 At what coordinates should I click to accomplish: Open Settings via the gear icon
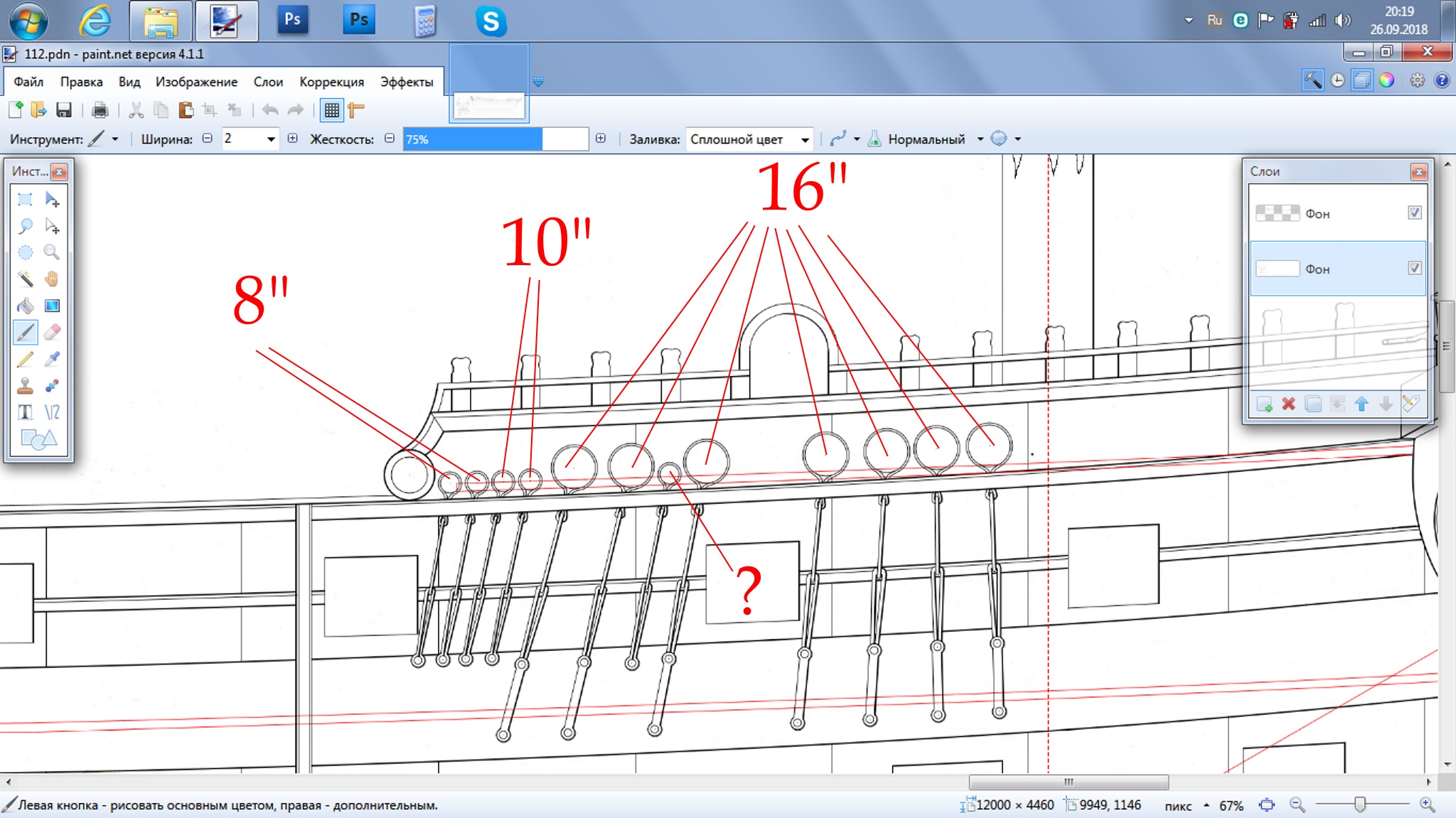(1418, 80)
